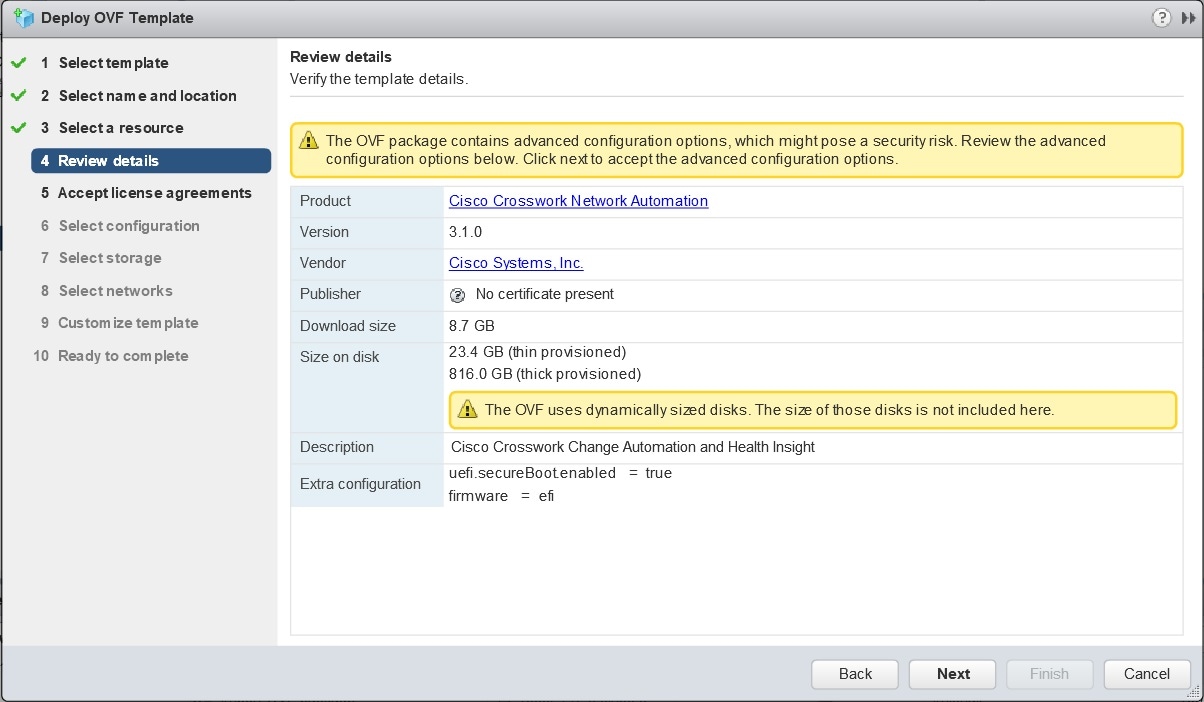This screenshot has width=1204, height=702.
Task: Click the greyed-out Finish button
Action: (1049, 674)
